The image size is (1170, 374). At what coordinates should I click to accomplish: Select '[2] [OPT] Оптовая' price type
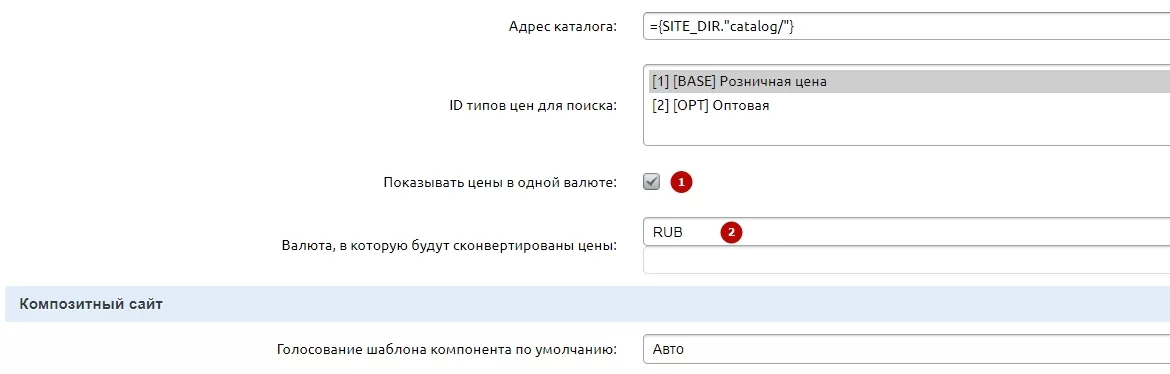907,105
